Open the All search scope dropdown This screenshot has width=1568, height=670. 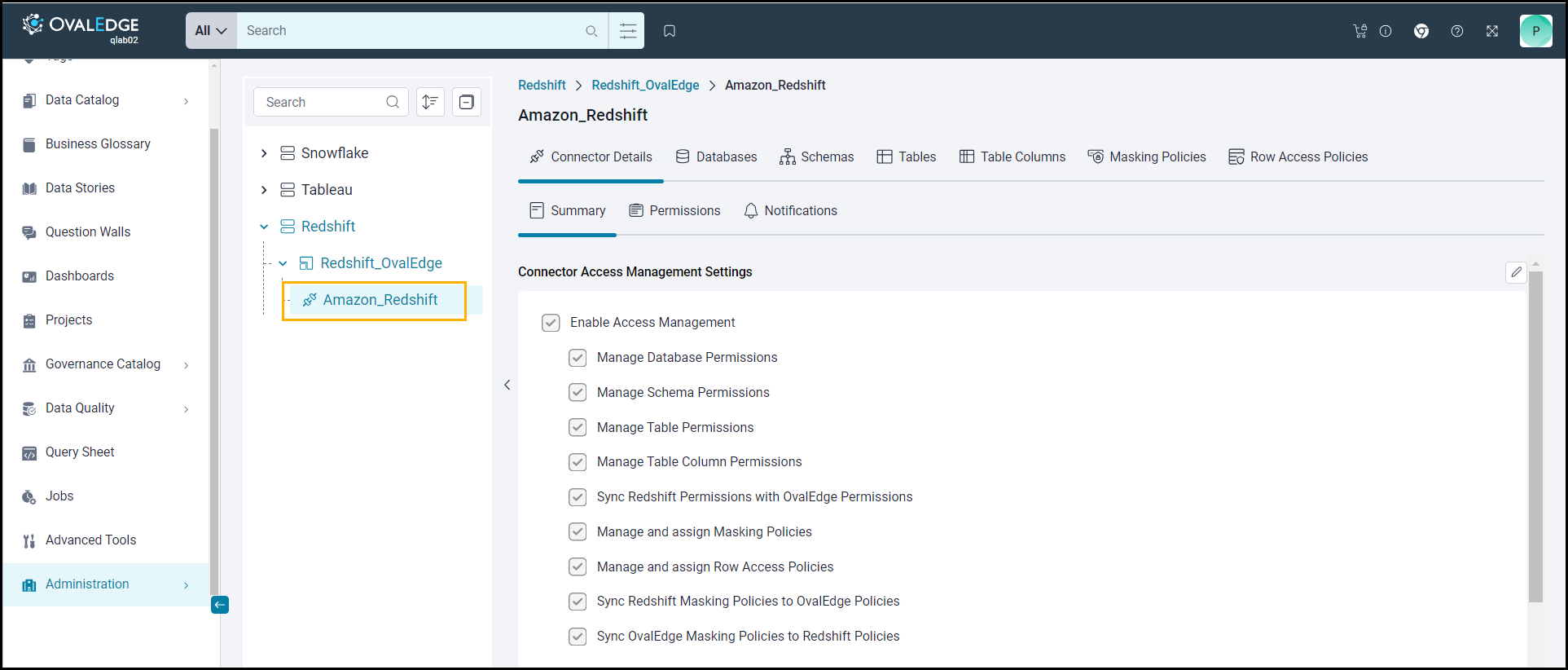[211, 31]
